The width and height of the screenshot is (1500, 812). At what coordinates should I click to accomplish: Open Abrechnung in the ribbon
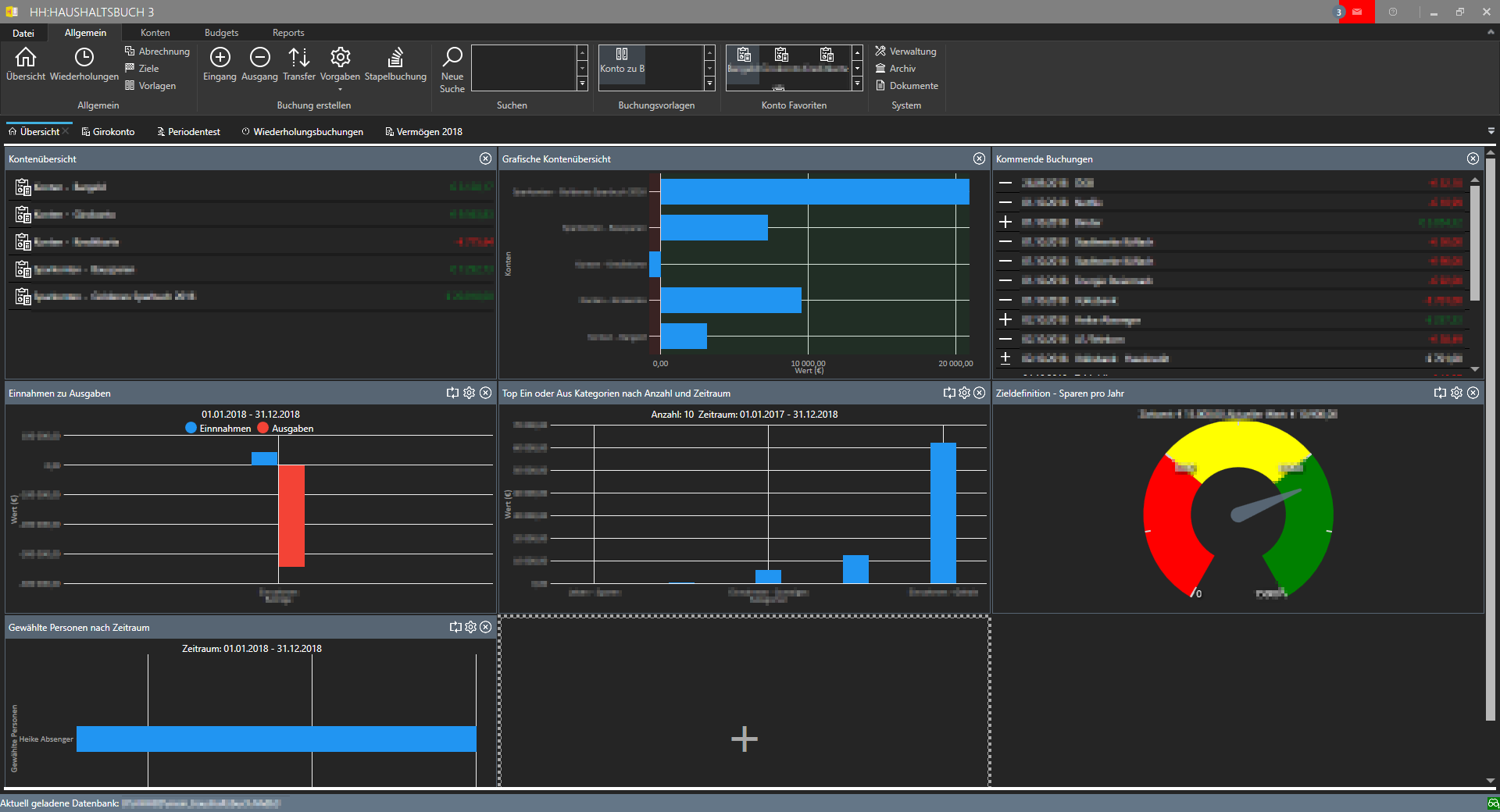point(157,52)
